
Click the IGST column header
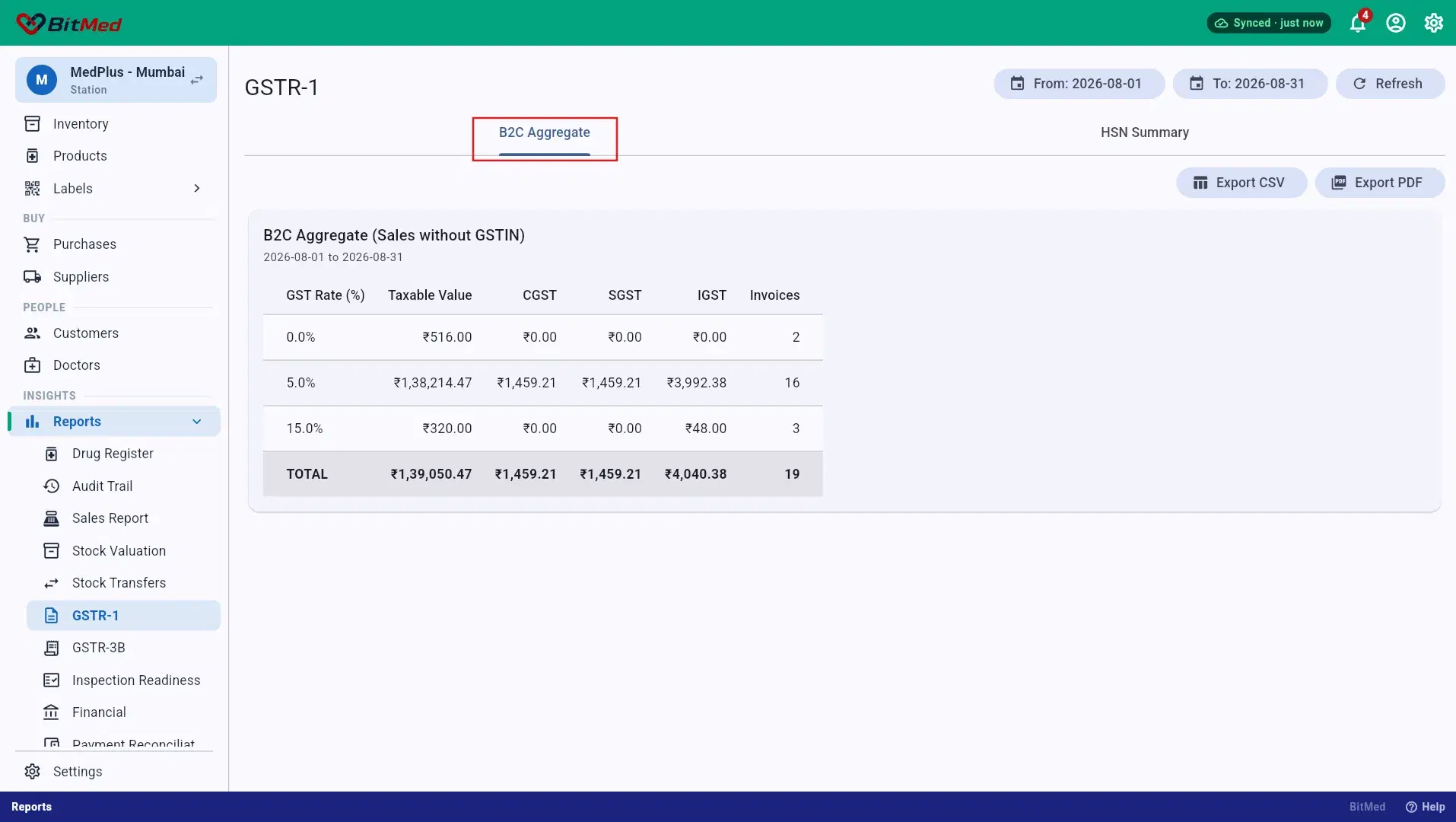pos(712,295)
